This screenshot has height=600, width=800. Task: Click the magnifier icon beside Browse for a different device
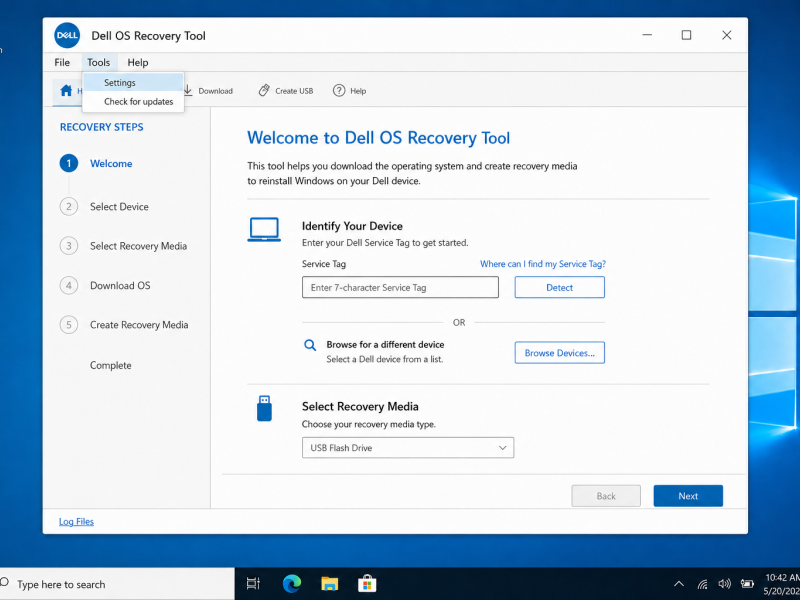click(310, 345)
